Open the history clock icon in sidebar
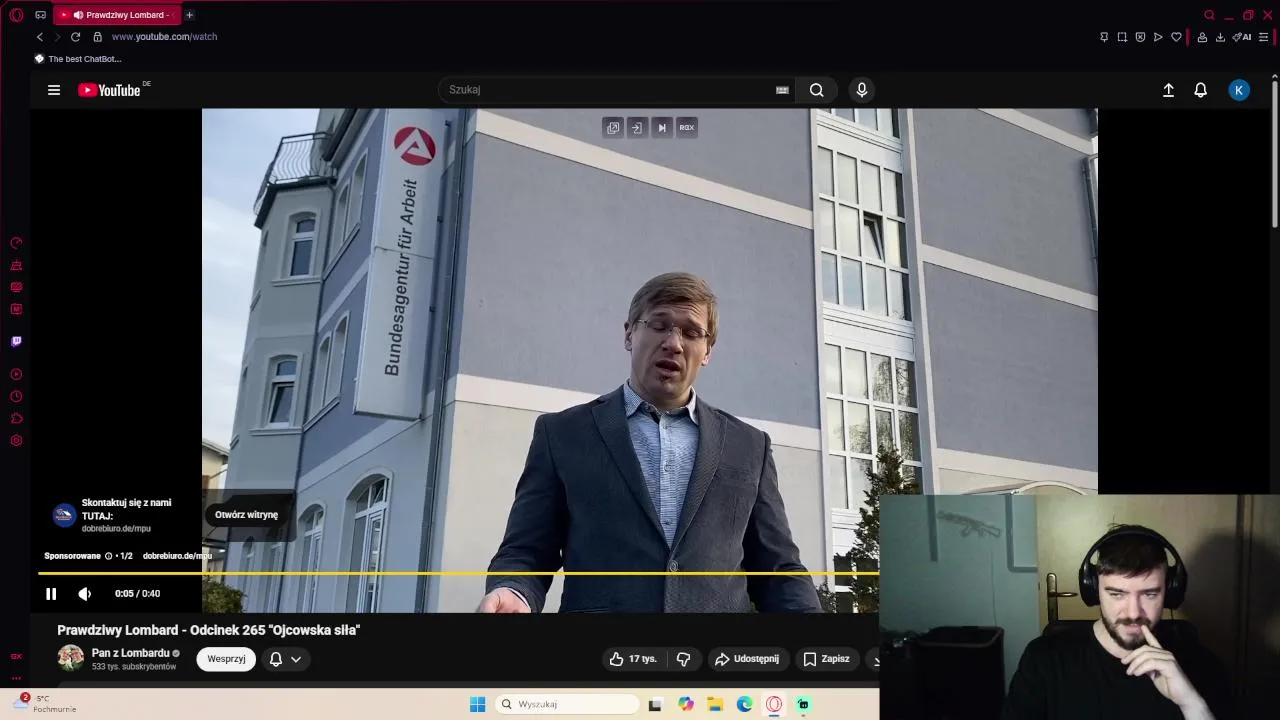The image size is (1280, 720). point(16,396)
